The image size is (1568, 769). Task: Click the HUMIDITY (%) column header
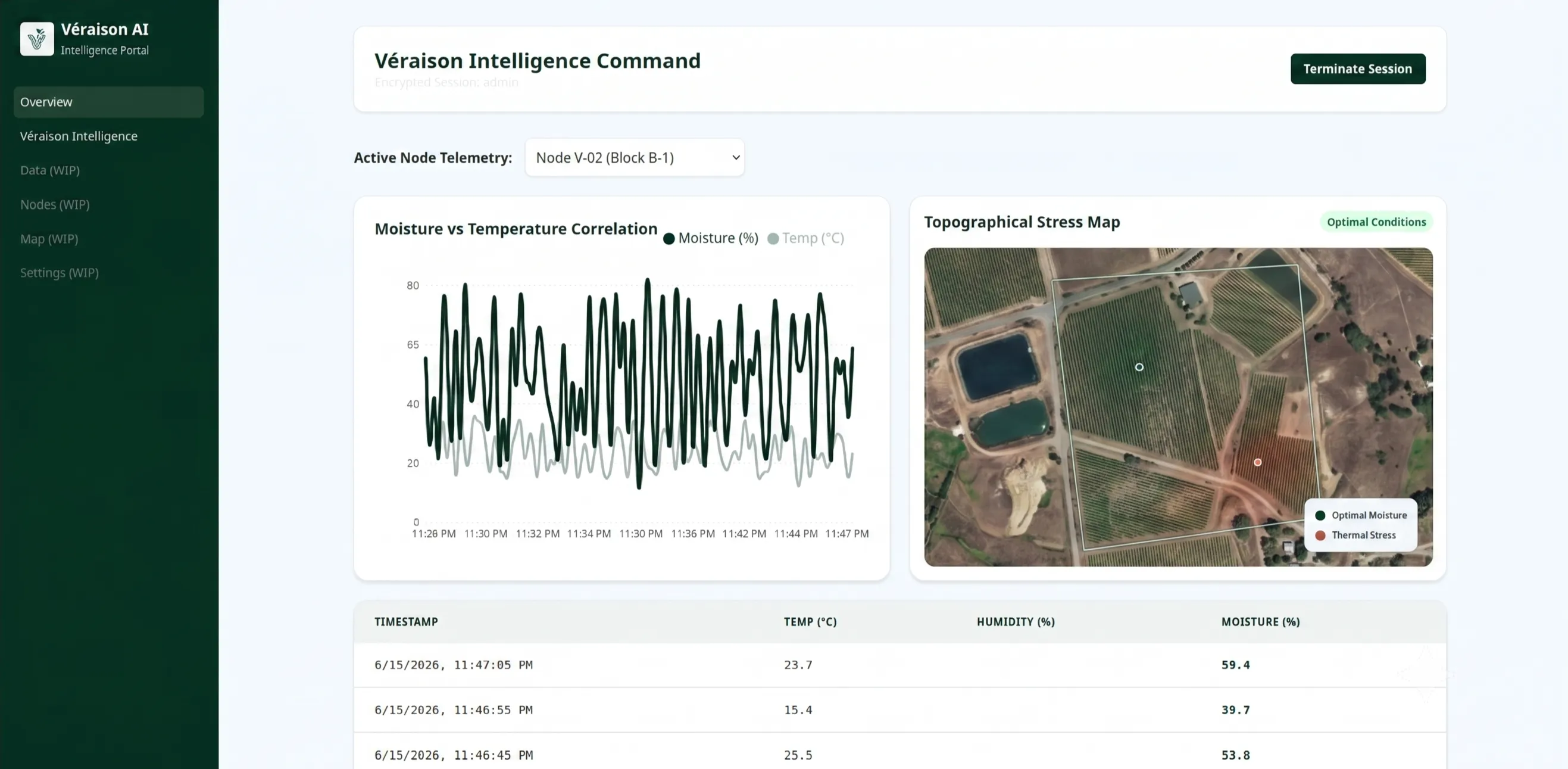coord(1016,622)
